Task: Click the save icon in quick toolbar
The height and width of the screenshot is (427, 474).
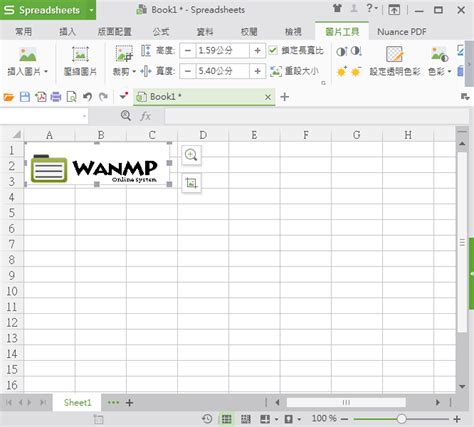Action: pyautogui.click(x=25, y=97)
